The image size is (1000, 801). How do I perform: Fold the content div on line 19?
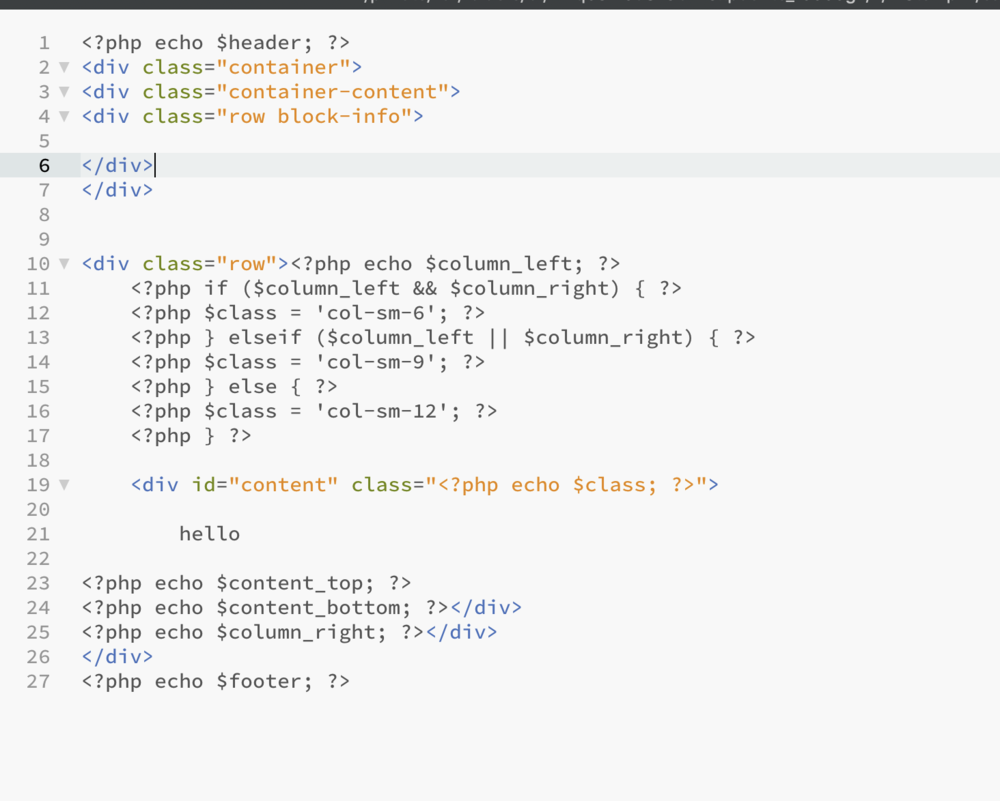[64, 485]
